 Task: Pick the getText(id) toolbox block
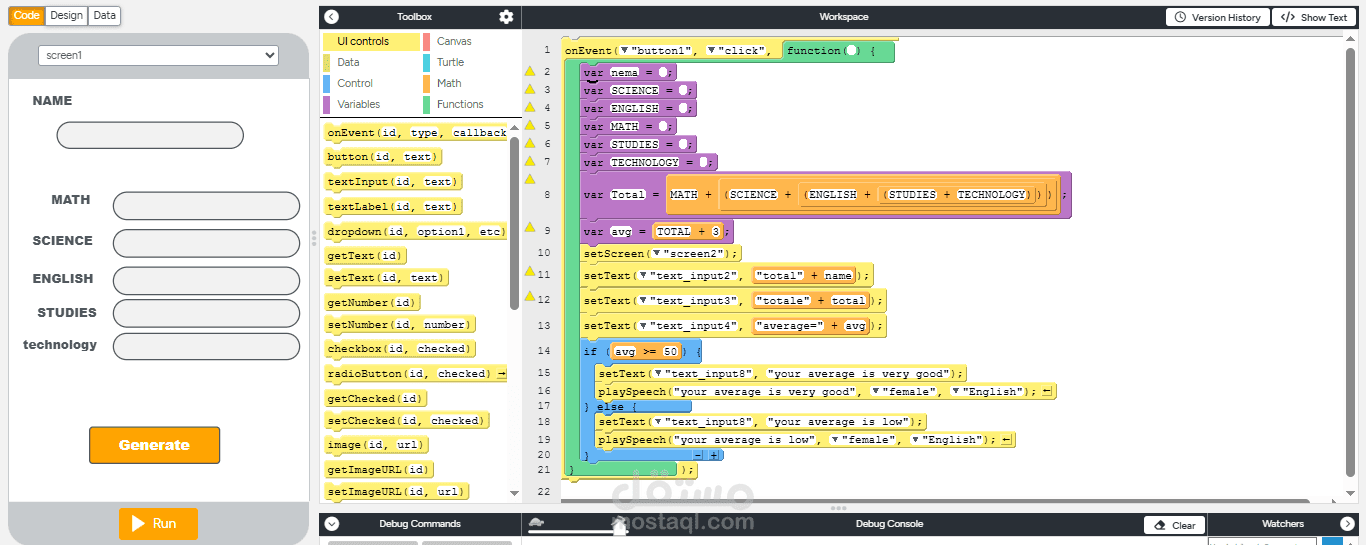pyautogui.click(x=365, y=256)
